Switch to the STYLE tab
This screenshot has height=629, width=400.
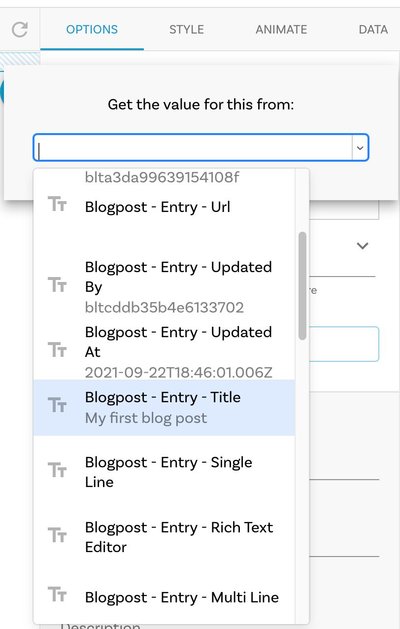pos(187,29)
